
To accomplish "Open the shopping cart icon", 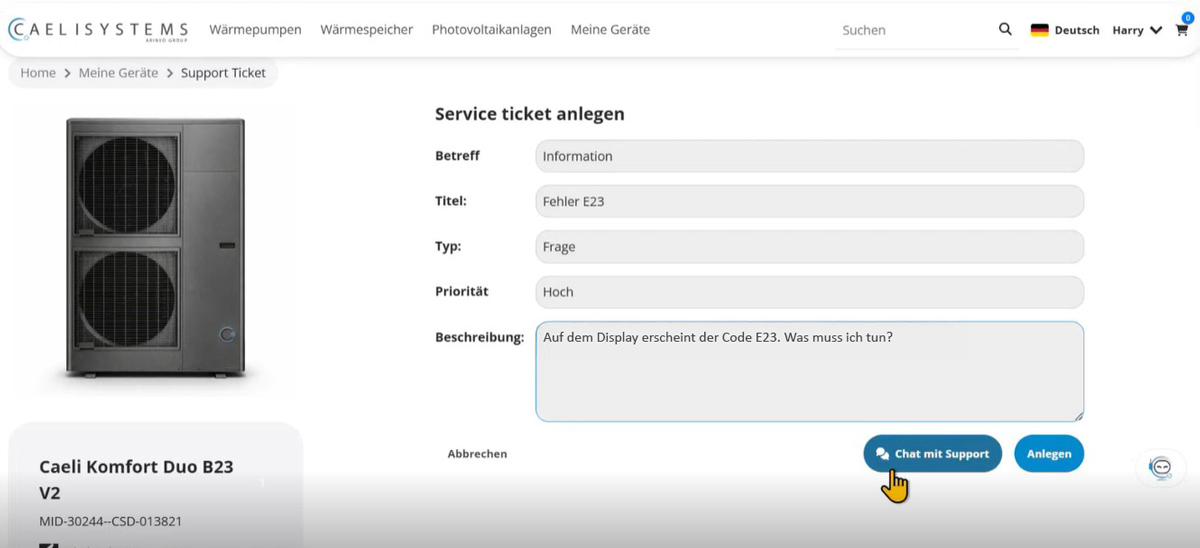I will tap(1180, 29).
